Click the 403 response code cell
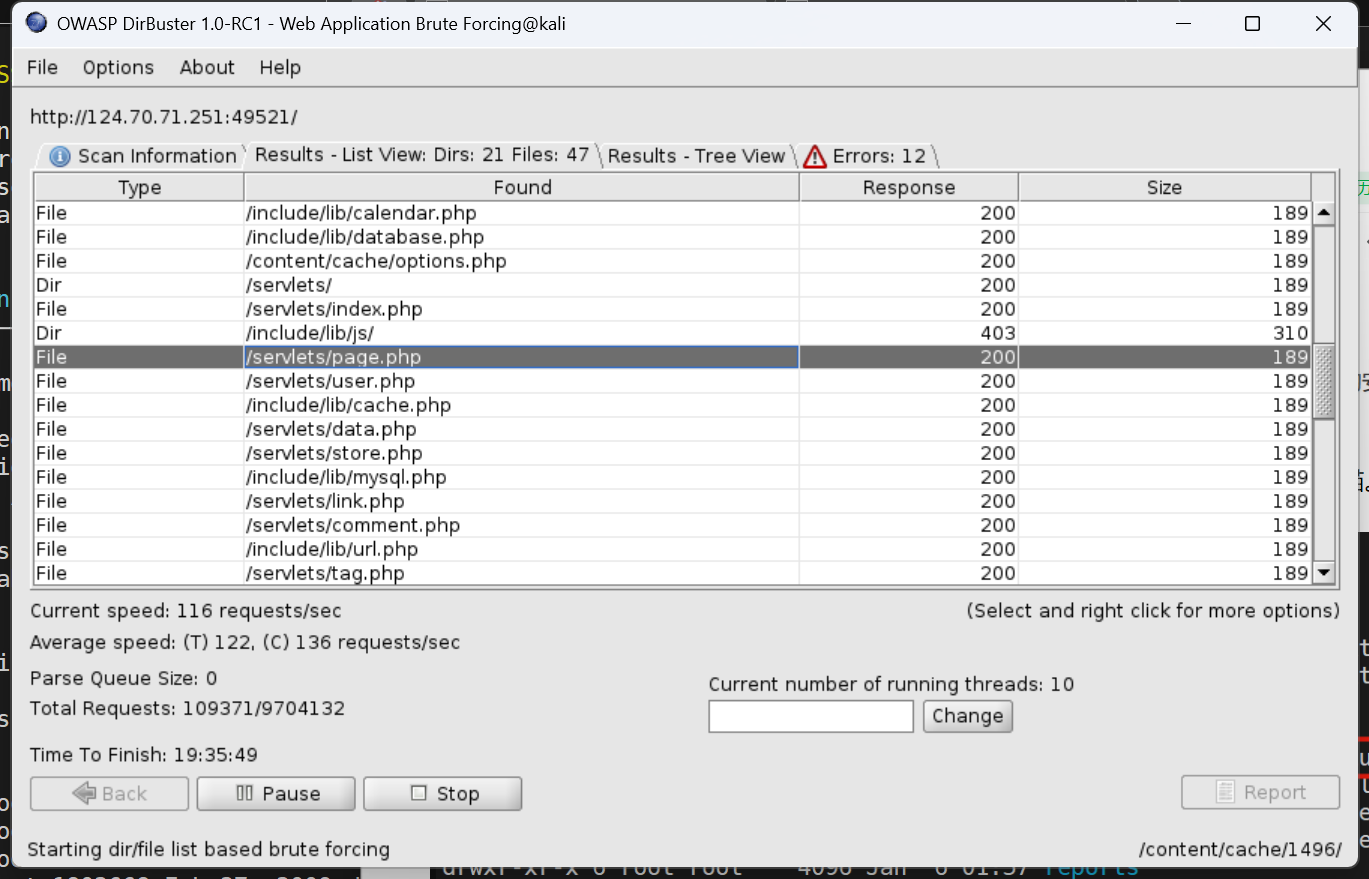This screenshot has height=879, width=1369. tap(909, 333)
